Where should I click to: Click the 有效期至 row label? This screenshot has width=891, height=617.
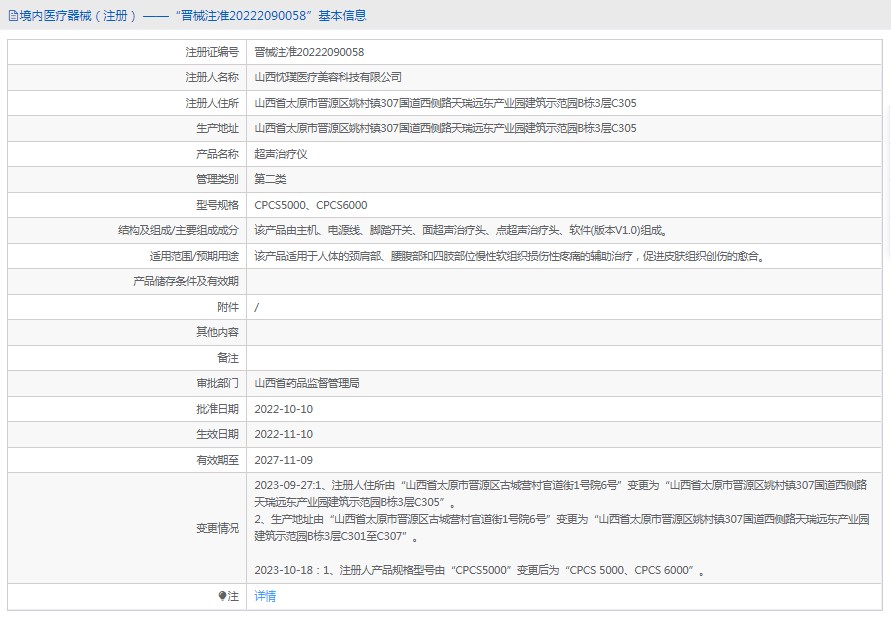point(218,460)
